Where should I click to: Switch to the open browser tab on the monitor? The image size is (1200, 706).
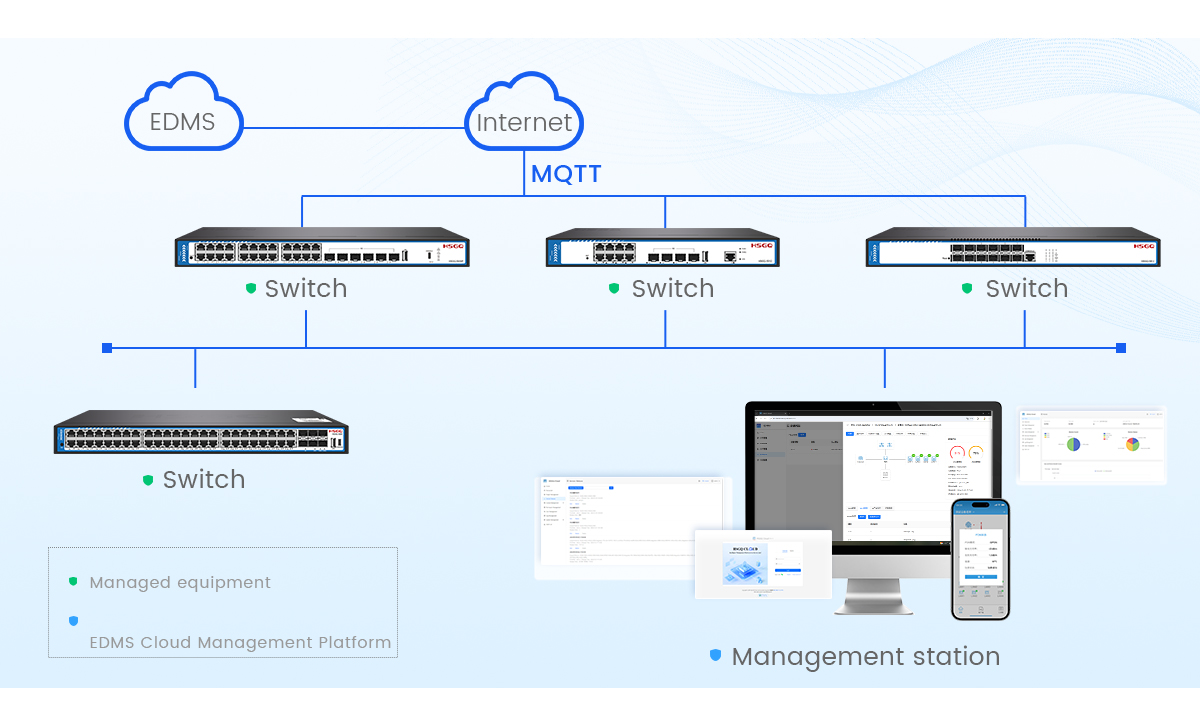[774, 413]
